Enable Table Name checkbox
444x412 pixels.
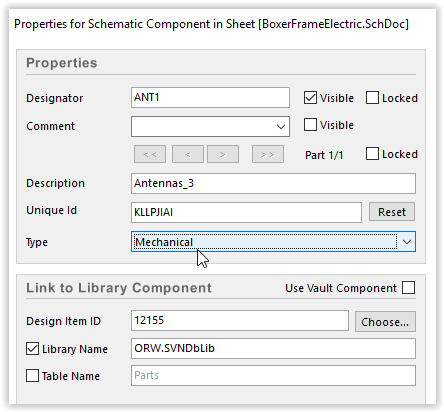pyautogui.click(x=32, y=376)
